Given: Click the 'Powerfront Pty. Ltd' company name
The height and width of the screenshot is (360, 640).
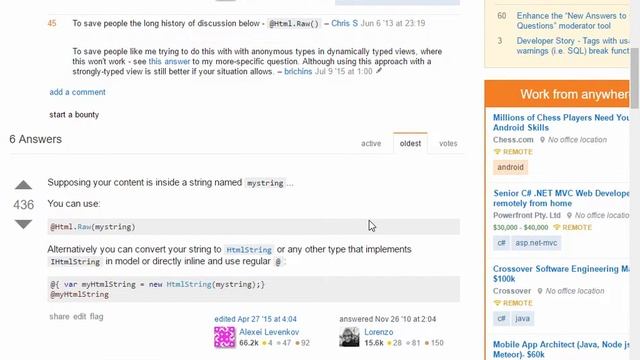Looking at the screenshot, I should click(x=527, y=215).
